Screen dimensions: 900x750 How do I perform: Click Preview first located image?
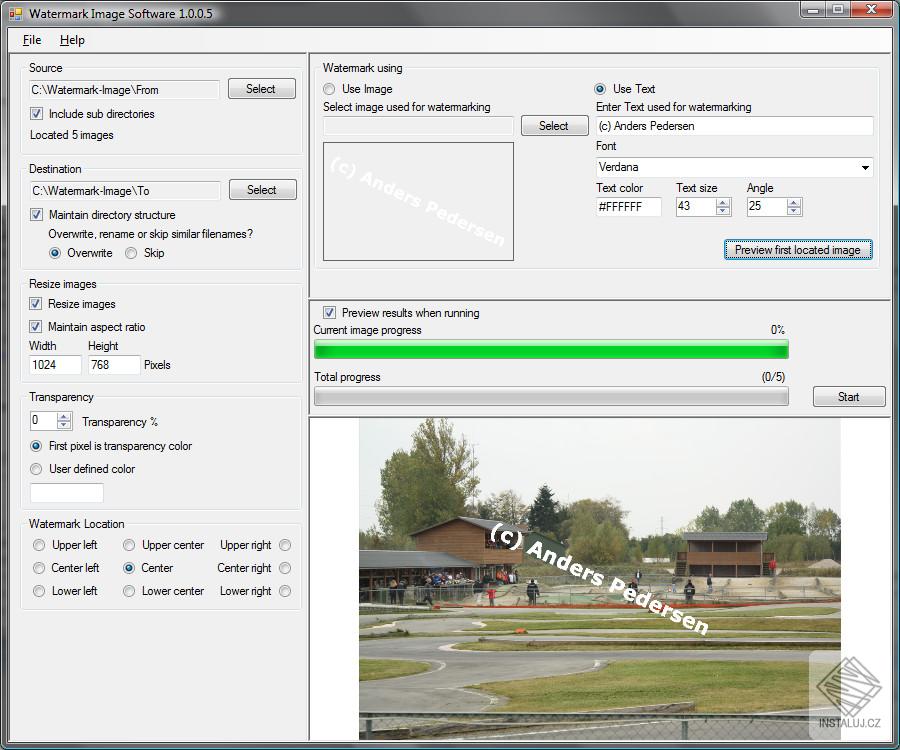point(797,249)
